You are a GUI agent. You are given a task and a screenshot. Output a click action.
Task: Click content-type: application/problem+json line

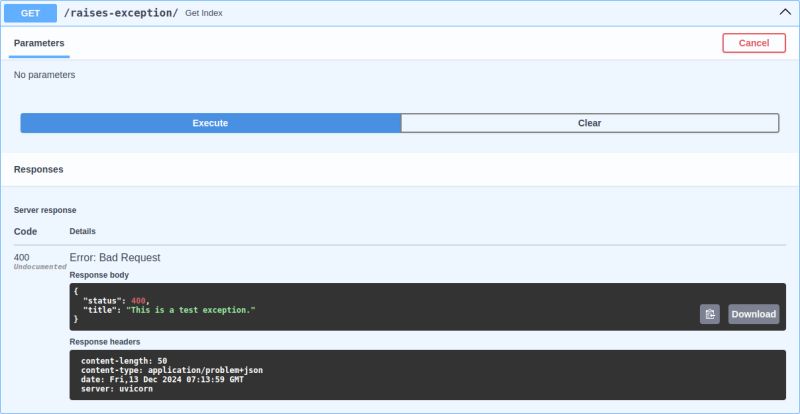pos(172,370)
